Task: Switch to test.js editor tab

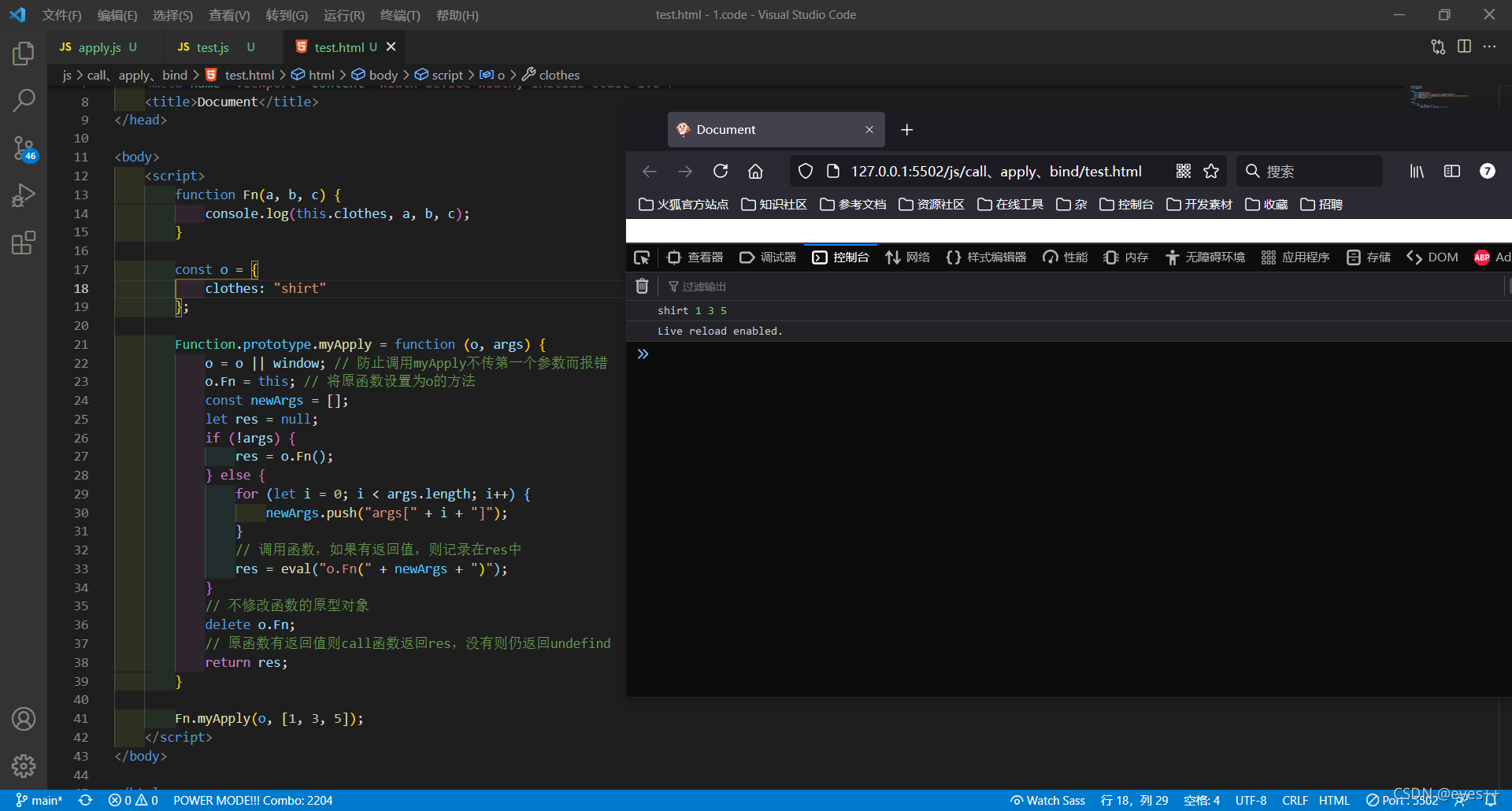Action: coord(214,47)
